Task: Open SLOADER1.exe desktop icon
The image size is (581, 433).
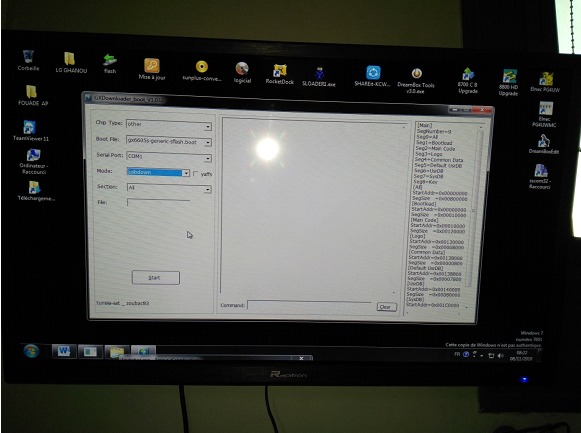Action: tap(319, 77)
